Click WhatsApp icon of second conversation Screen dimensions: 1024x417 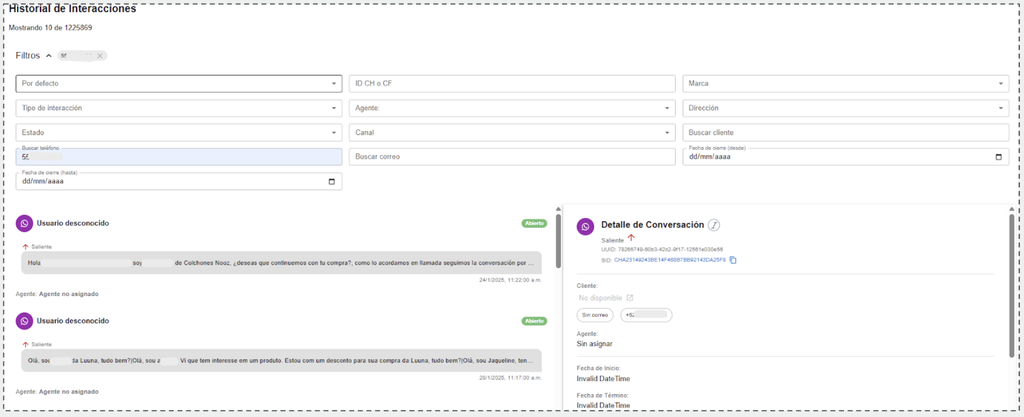point(25,321)
